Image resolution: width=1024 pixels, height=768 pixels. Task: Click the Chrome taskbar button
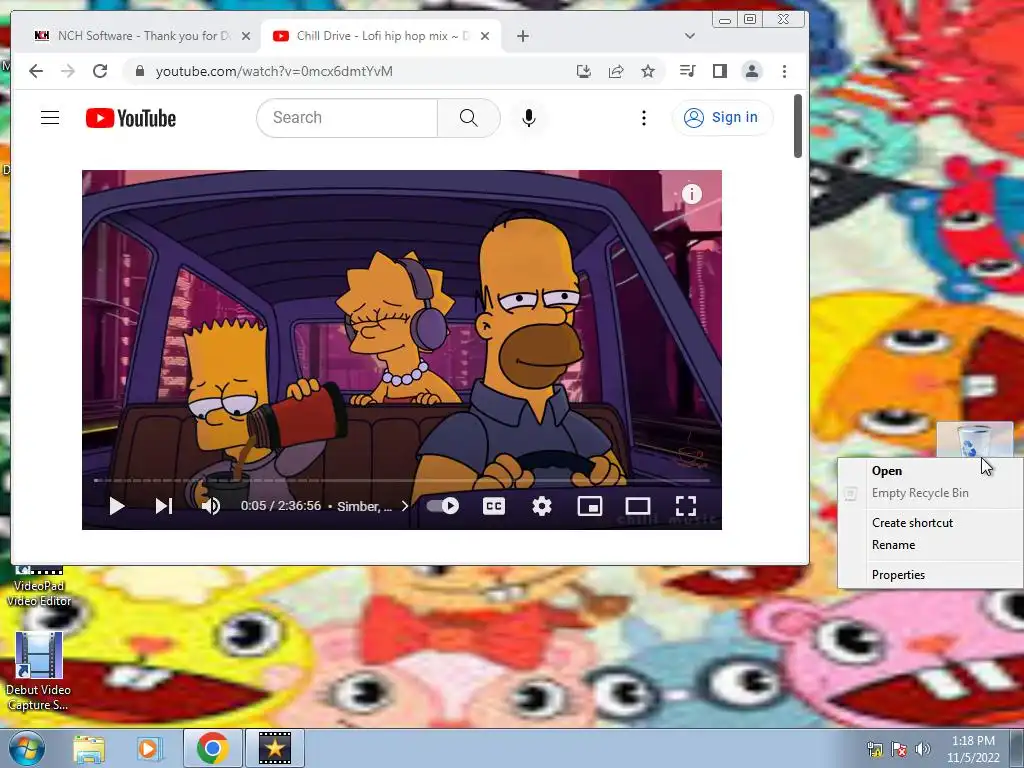point(212,748)
